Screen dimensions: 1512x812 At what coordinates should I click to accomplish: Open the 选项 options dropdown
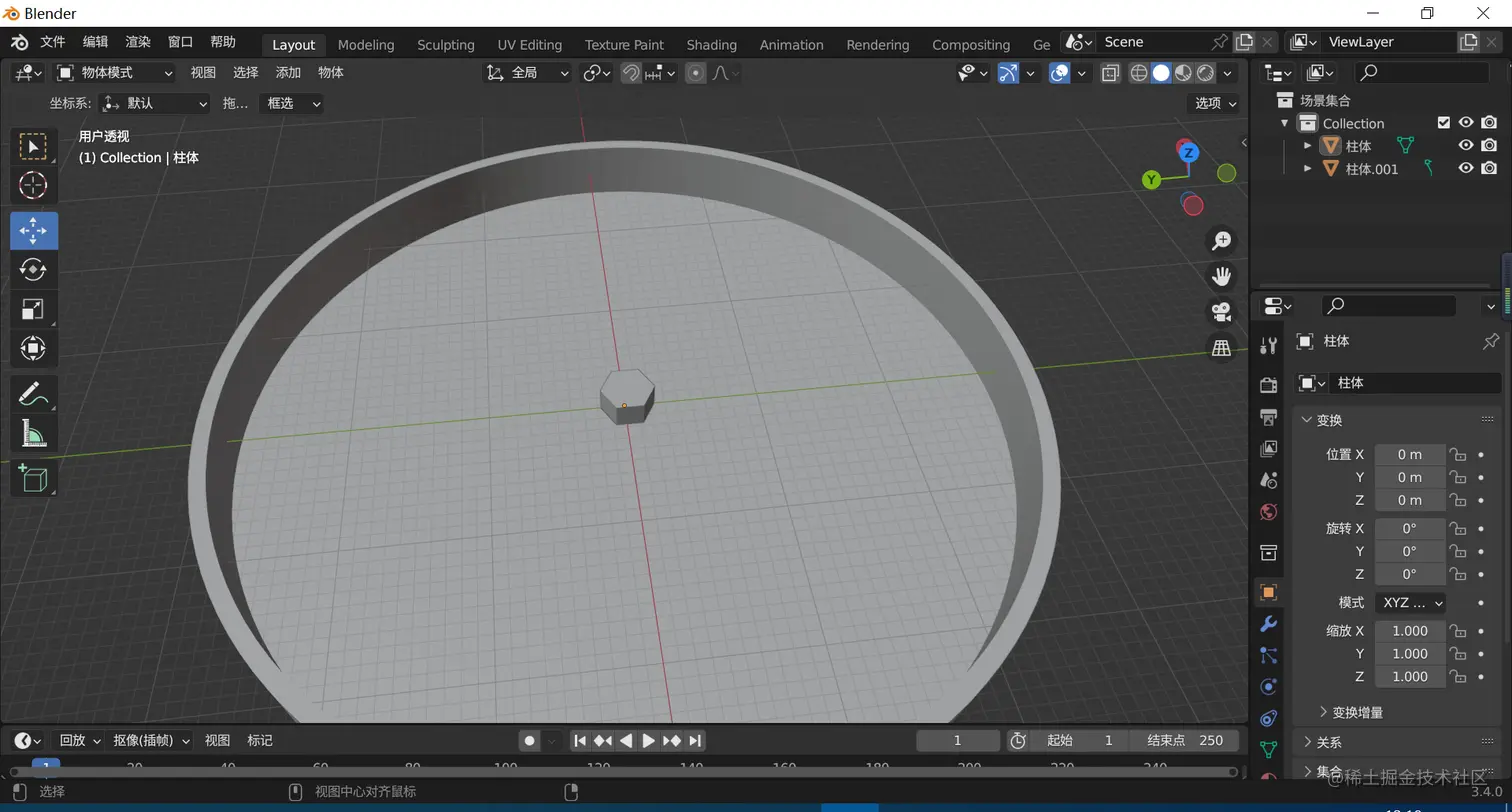1215,103
